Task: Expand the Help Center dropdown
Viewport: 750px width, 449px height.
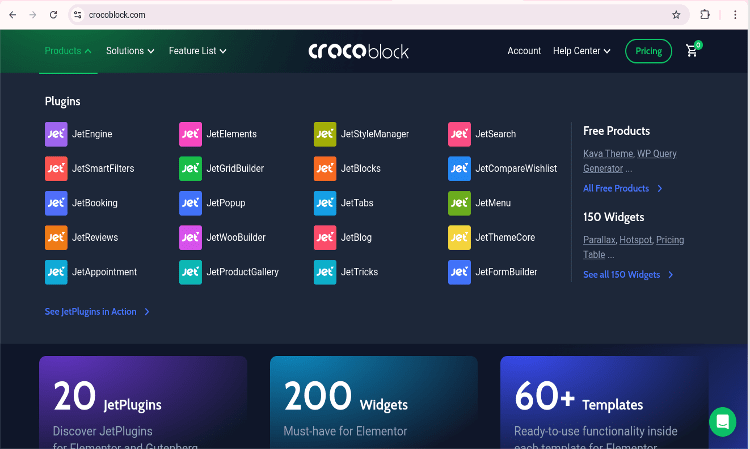Action: (582, 51)
